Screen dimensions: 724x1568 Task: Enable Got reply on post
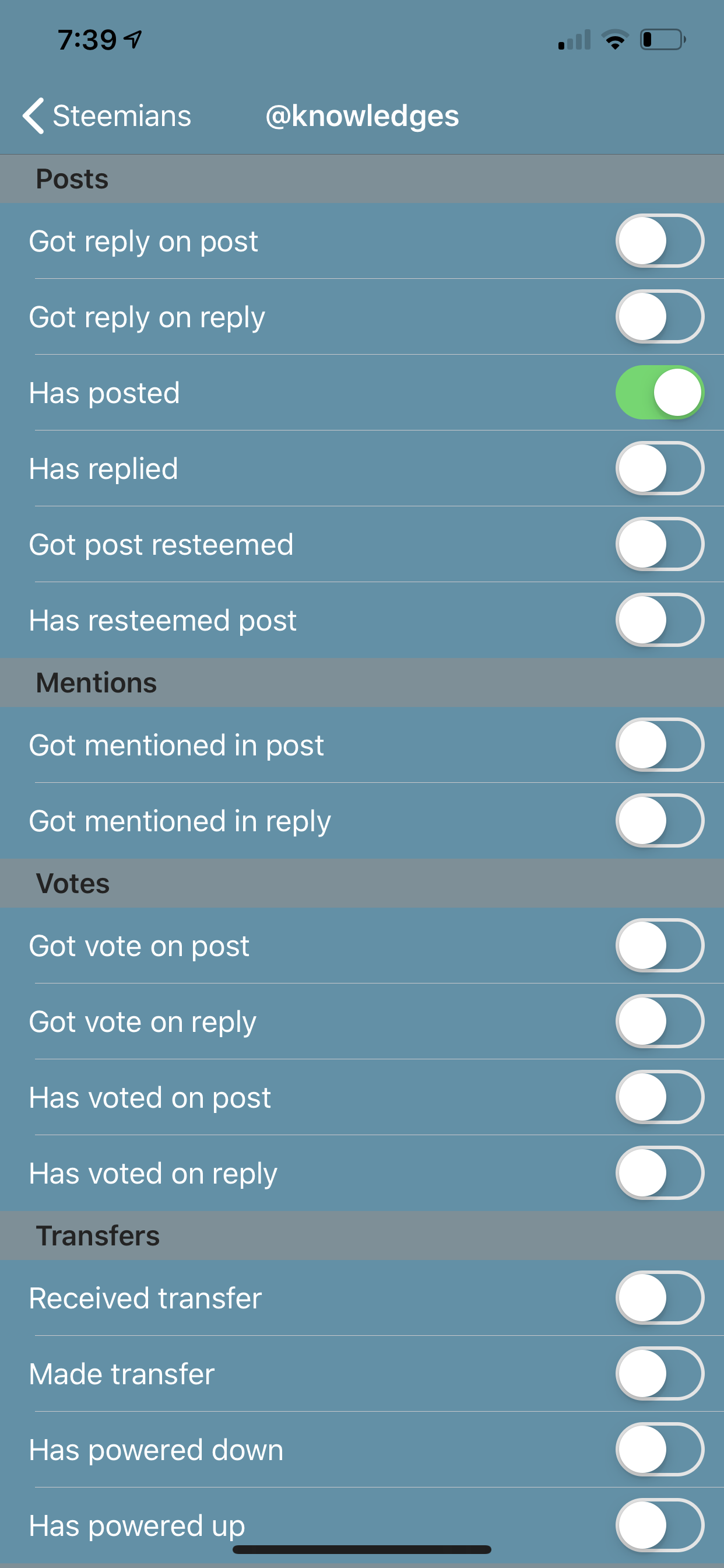(x=659, y=241)
